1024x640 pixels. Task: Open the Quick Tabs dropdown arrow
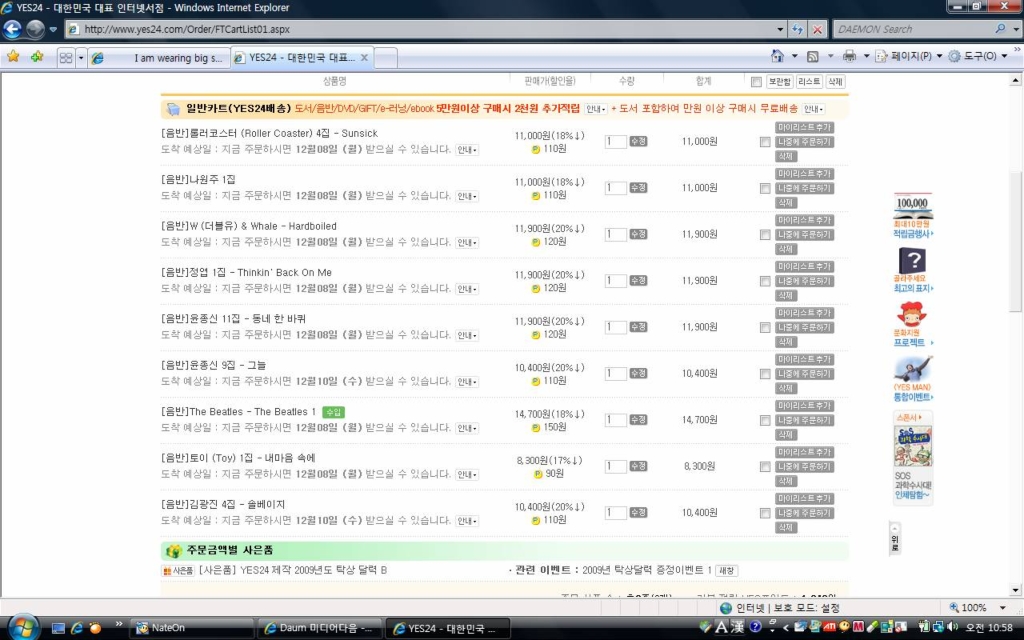click(81, 57)
